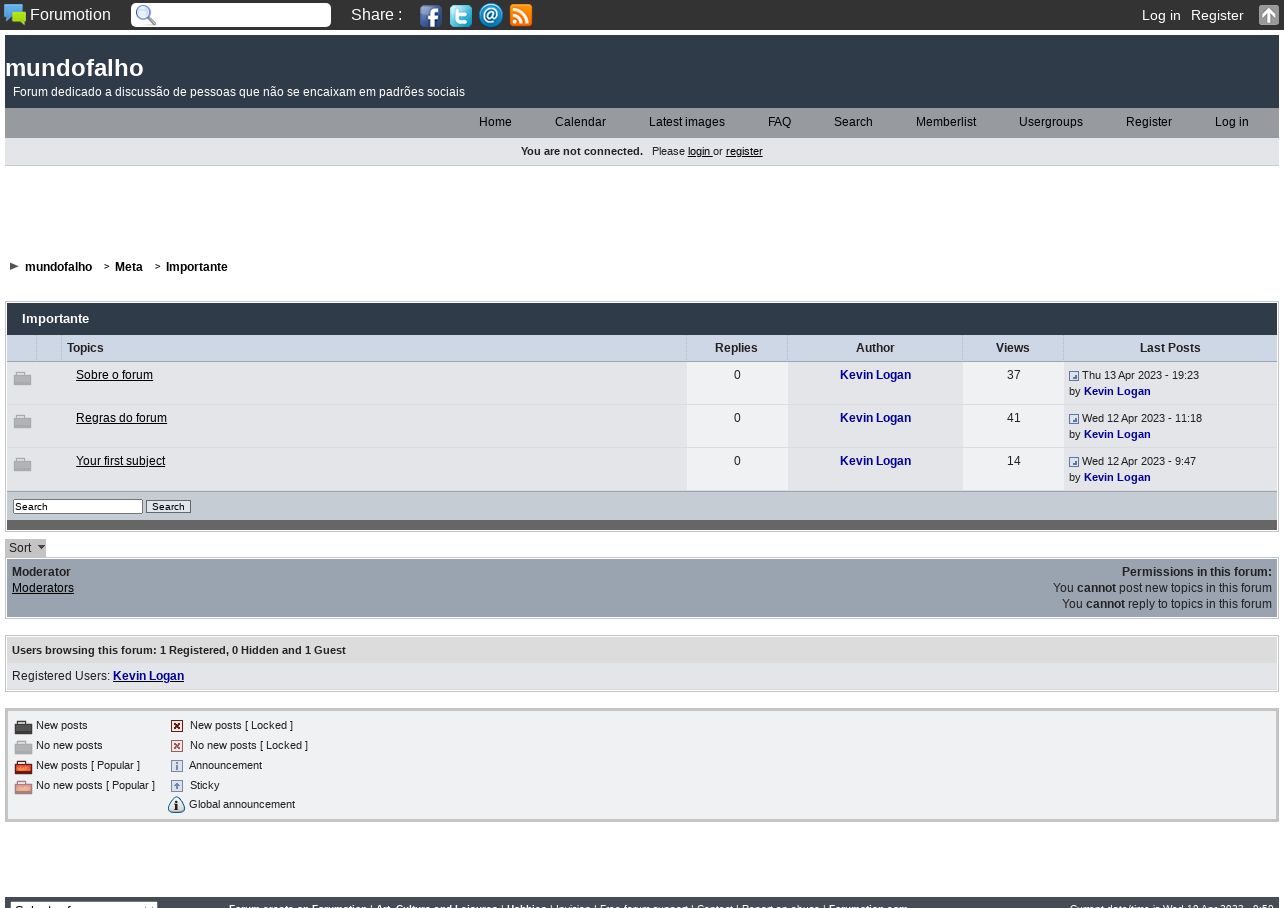
Task: Go to Memberlist in navigation bar
Action: click(x=945, y=122)
